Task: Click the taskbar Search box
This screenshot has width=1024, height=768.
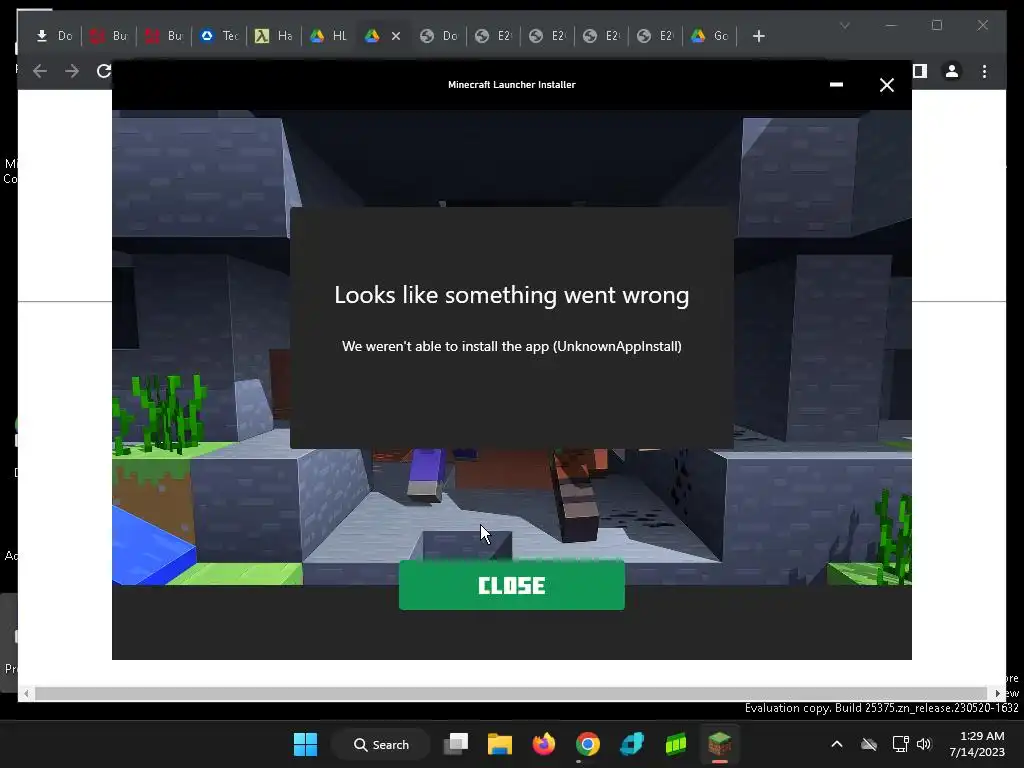Action: [381, 744]
